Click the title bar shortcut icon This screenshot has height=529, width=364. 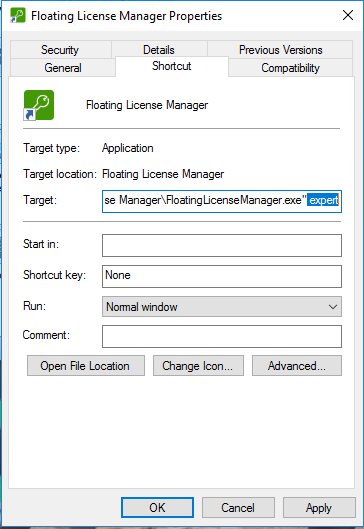point(18,16)
